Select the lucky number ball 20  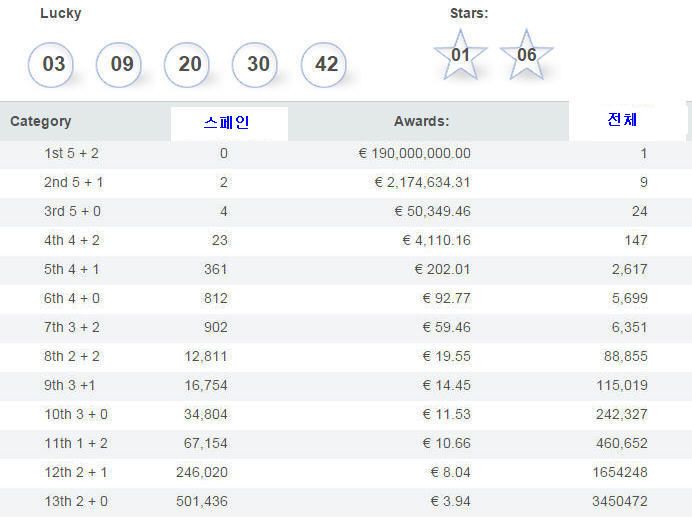(187, 64)
